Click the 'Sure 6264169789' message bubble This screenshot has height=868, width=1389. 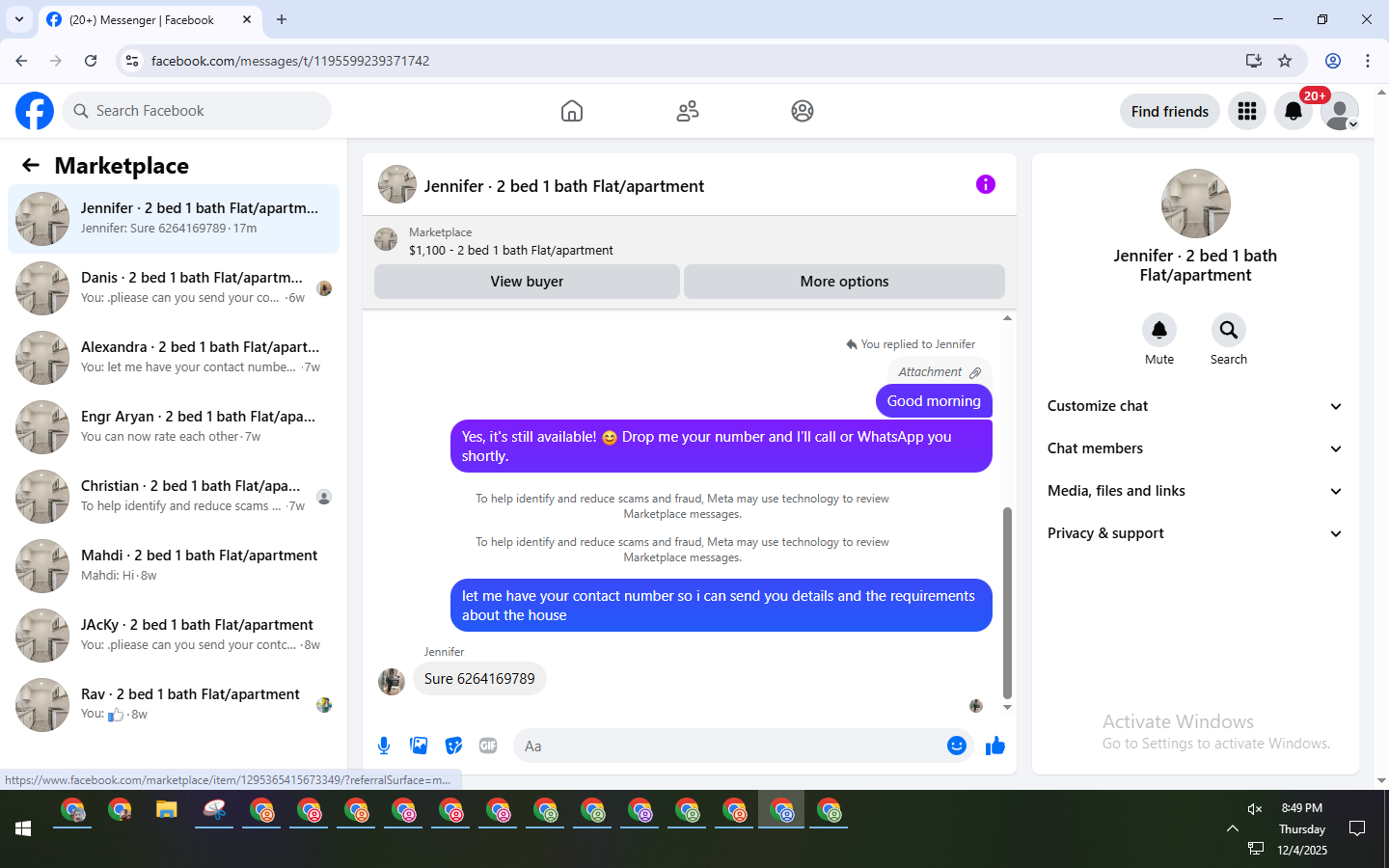click(x=479, y=679)
